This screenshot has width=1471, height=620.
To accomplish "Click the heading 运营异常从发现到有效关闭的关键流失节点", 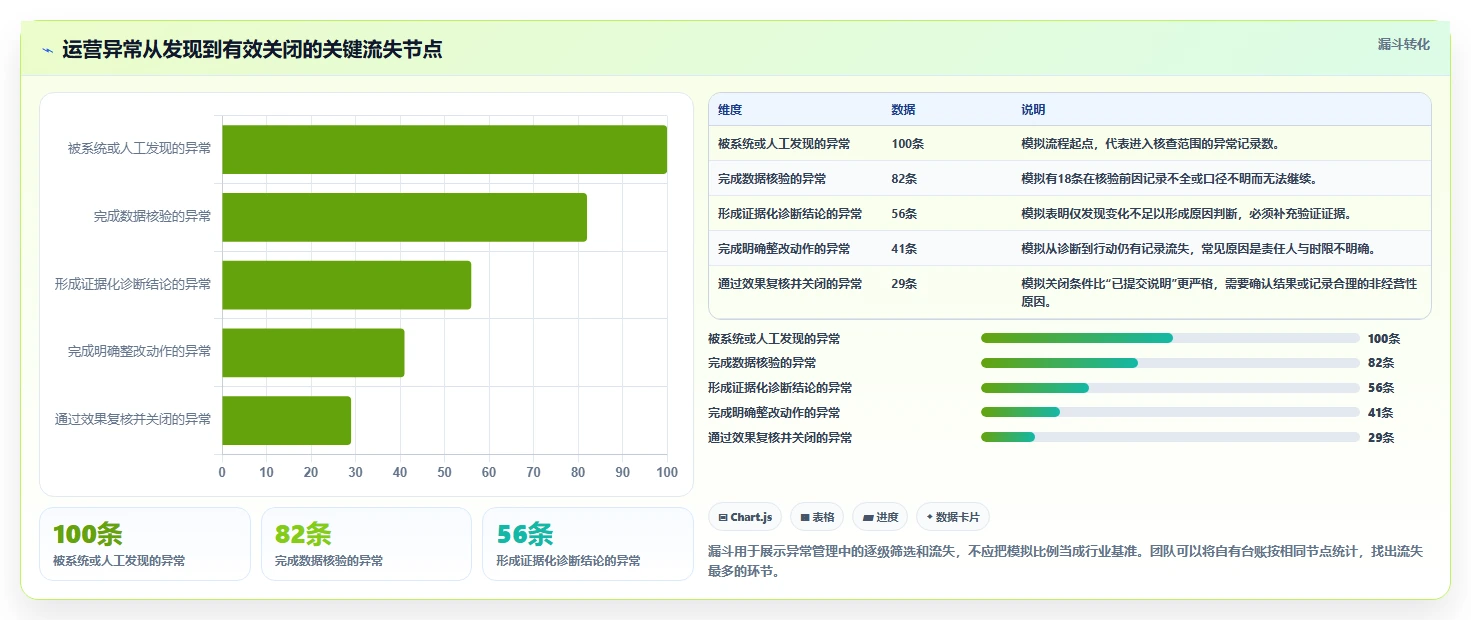I will coord(252,49).
